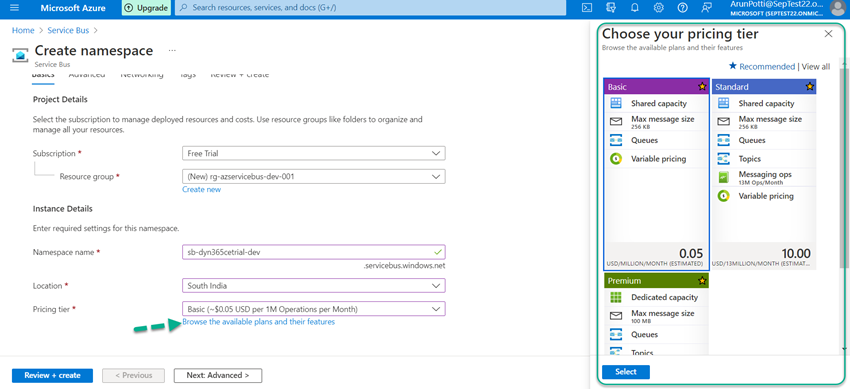
Task: Open Directories and subscriptions filter icon
Action: point(611,8)
